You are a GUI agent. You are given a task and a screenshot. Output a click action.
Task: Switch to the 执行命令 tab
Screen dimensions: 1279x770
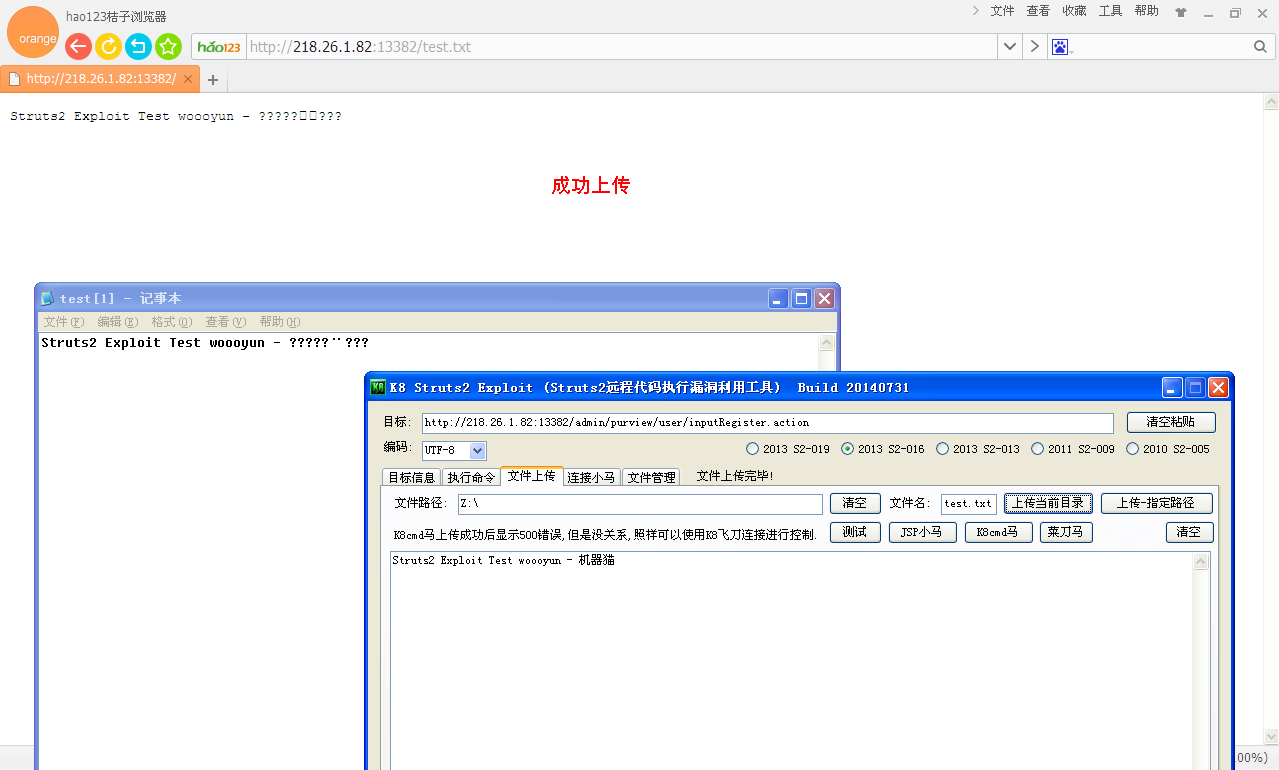point(471,477)
